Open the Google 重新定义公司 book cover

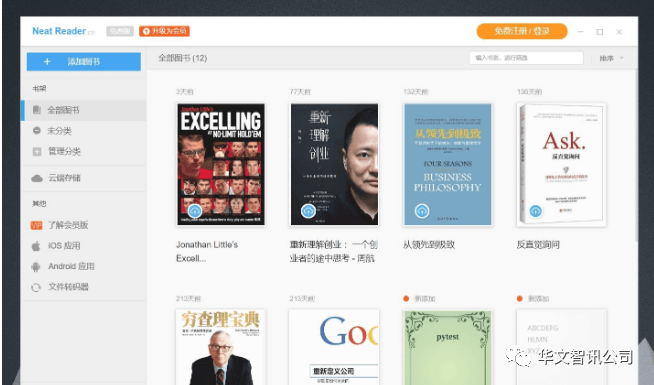[x=334, y=347]
